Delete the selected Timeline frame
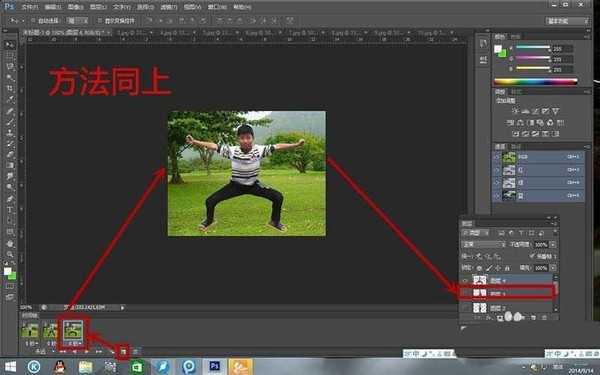The width and height of the screenshot is (600, 375). (x=135, y=351)
